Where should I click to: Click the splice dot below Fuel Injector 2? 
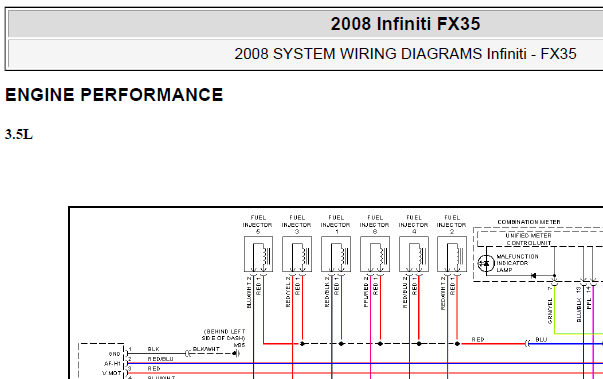[457, 344]
